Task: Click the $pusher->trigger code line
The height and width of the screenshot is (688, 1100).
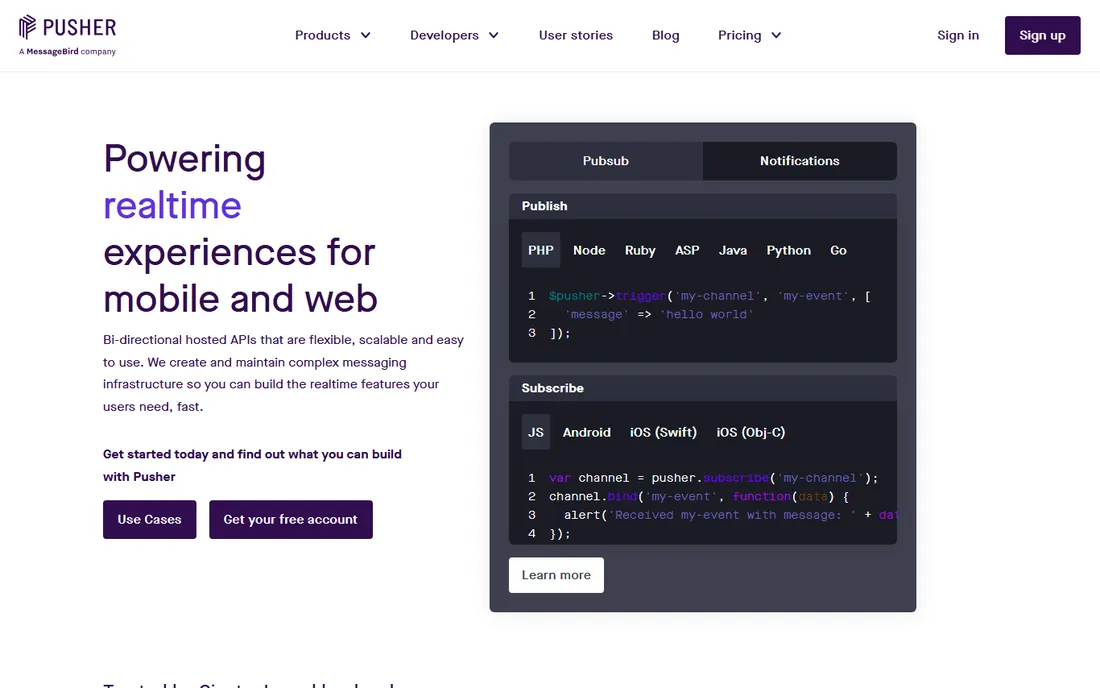Action: pos(709,296)
